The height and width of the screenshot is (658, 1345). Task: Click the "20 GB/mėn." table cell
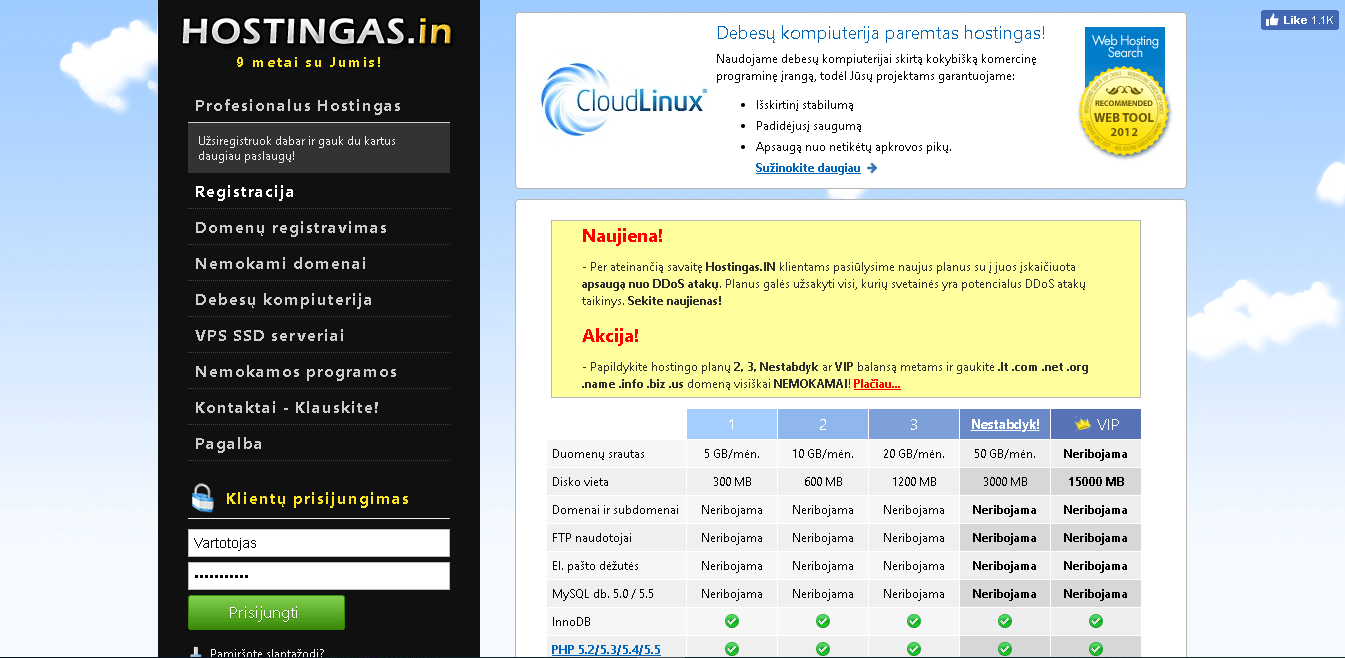914,454
